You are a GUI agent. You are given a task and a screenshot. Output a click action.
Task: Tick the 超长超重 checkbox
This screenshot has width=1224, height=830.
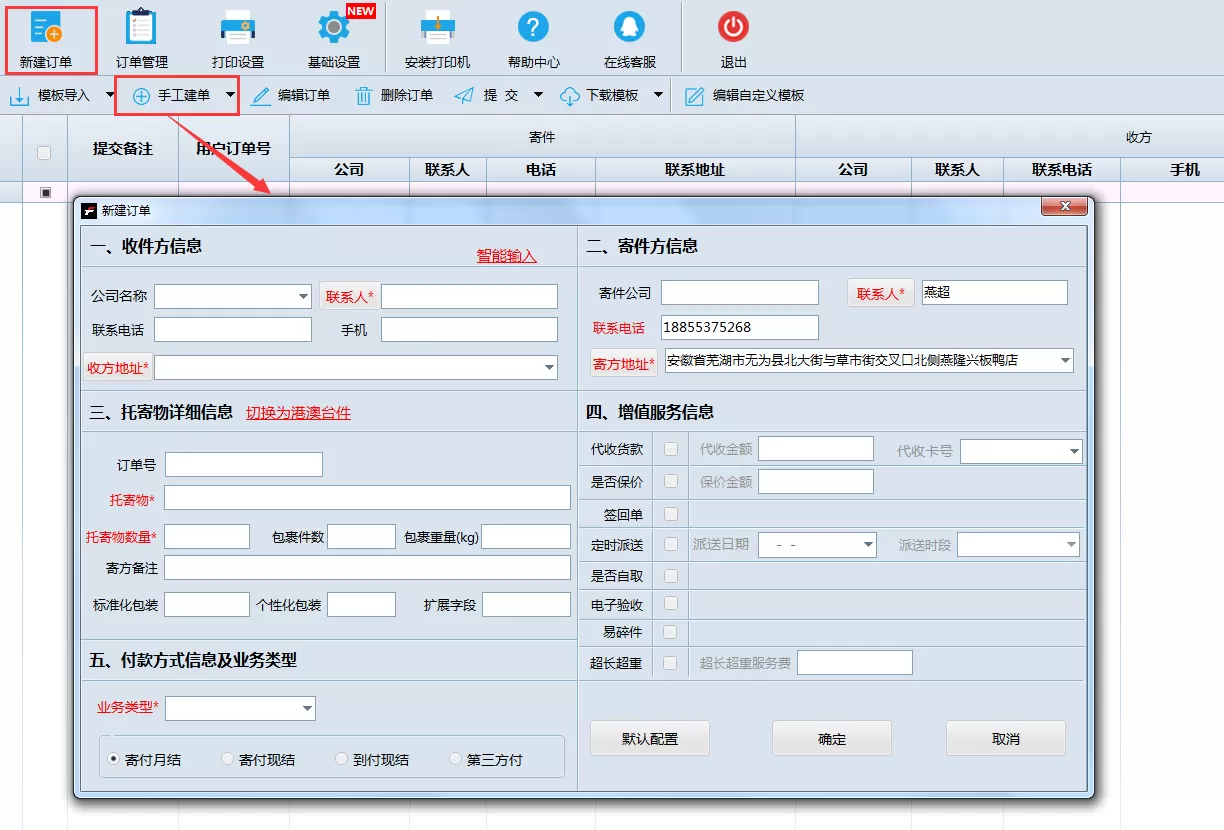(x=671, y=662)
